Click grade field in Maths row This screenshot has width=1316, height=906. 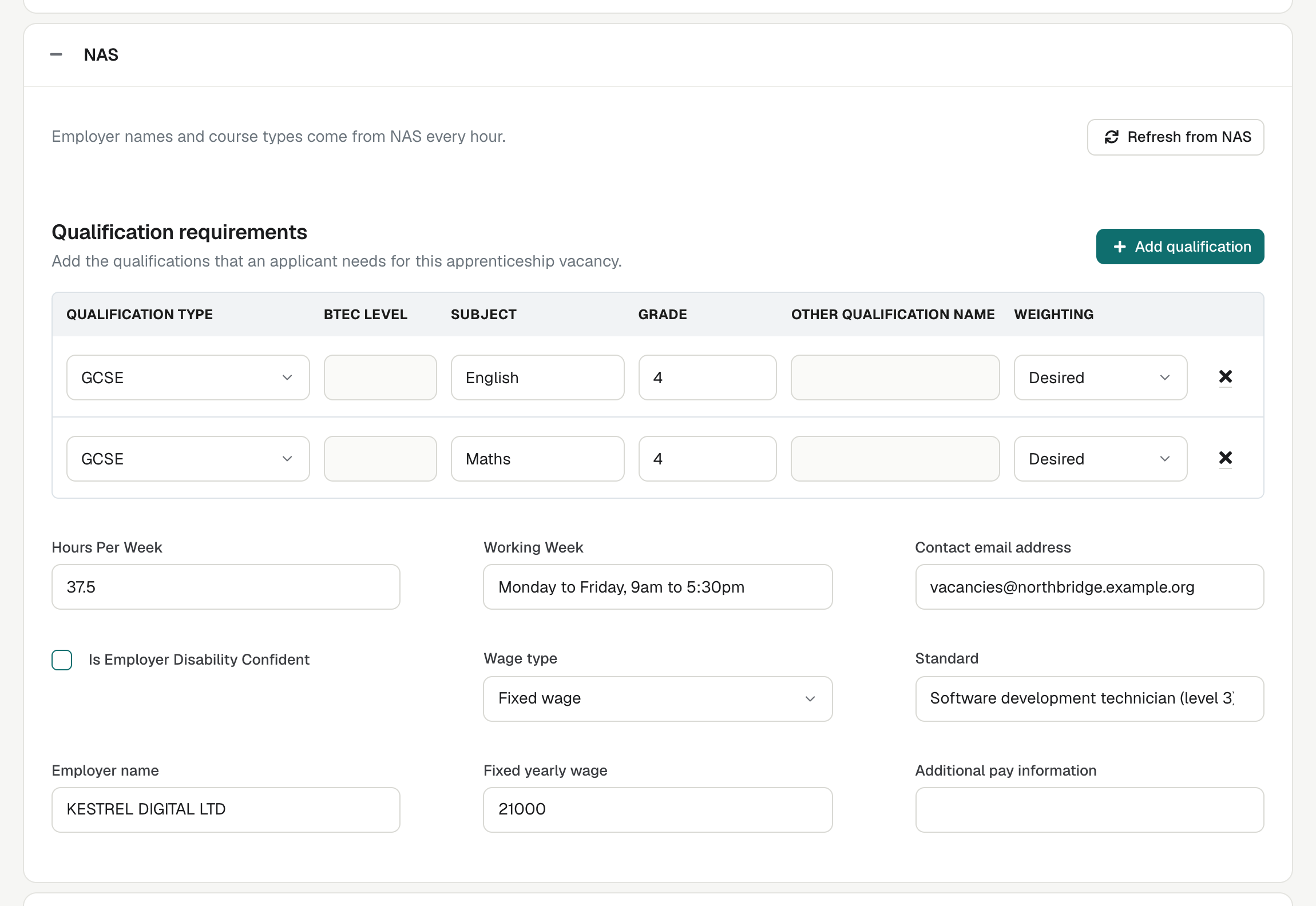[707, 459]
